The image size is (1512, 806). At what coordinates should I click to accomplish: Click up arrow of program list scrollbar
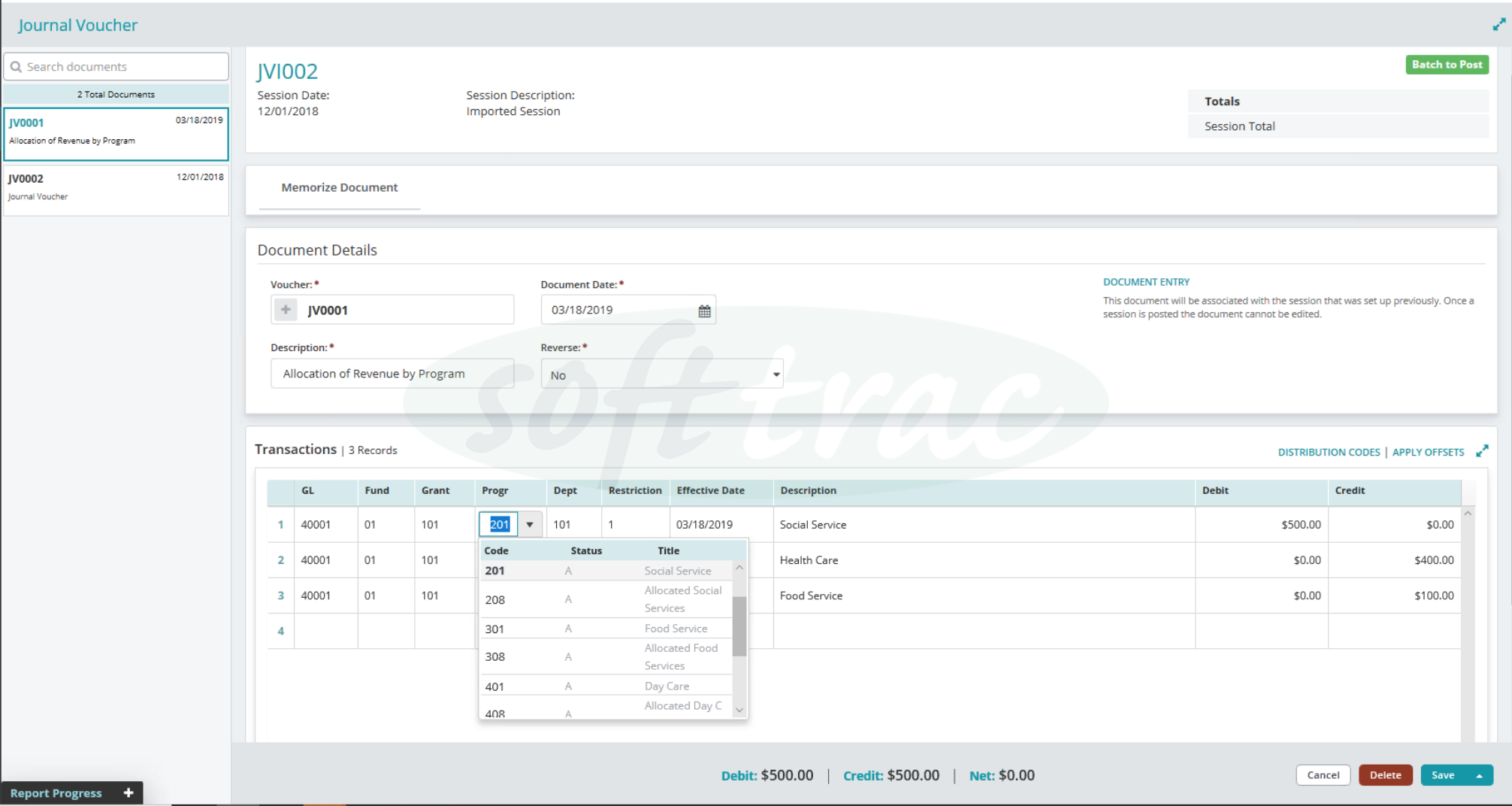pos(739,568)
